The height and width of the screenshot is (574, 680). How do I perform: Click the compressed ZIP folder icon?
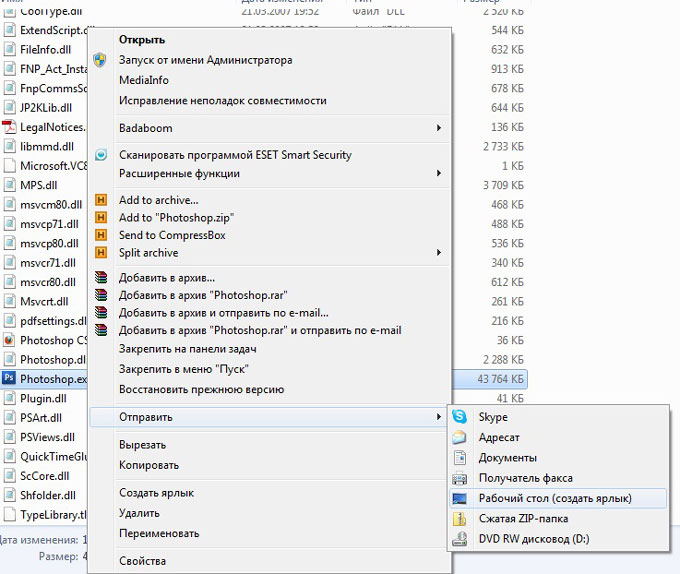[x=459, y=519]
